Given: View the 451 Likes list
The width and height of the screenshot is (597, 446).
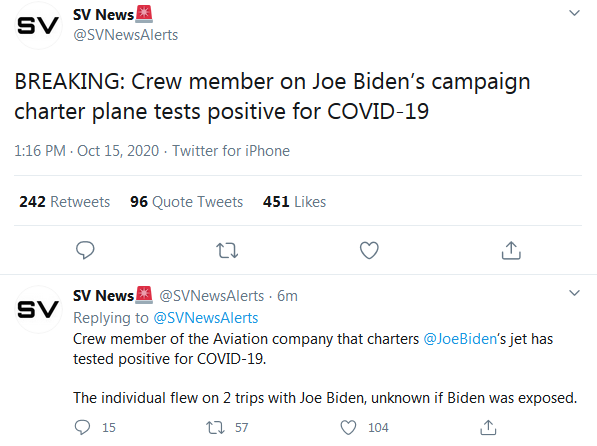Looking at the screenshot, I should tap(294, 201).
